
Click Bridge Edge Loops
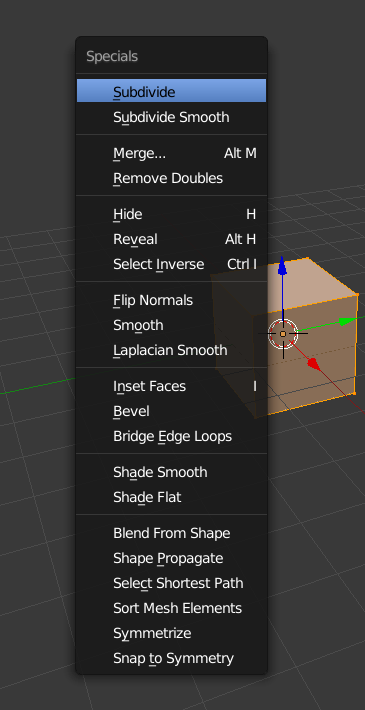[x=171, y=436]
